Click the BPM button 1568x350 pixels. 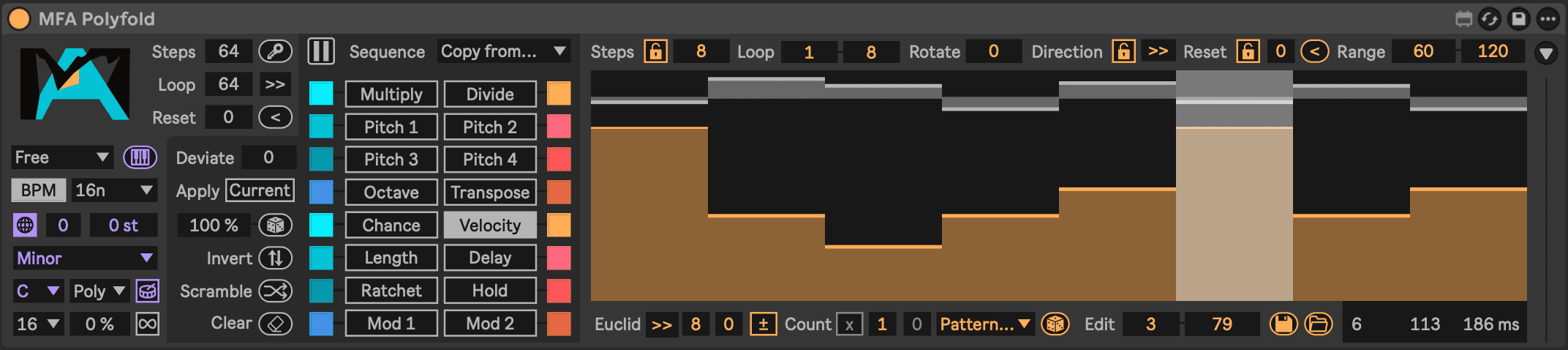(39, 190)
